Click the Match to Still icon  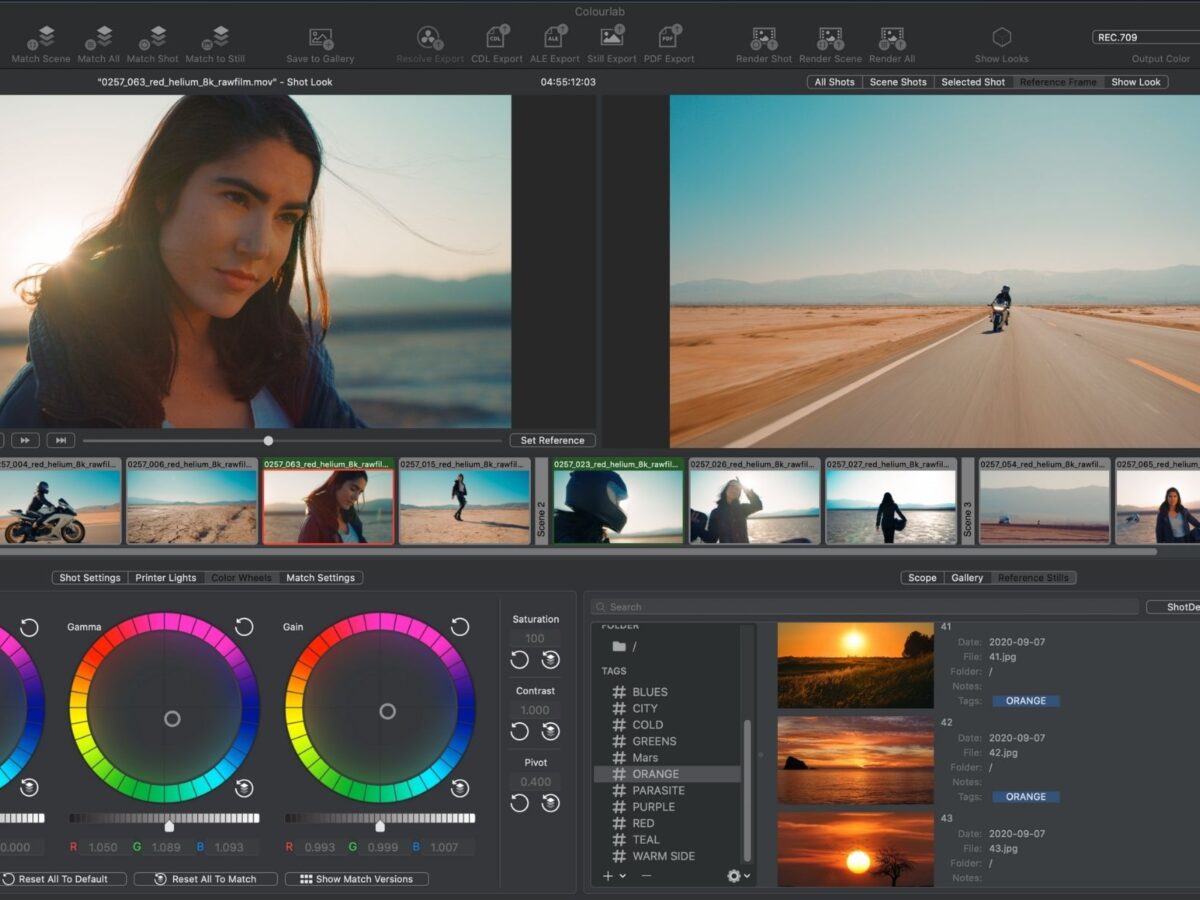pos(215,38)
